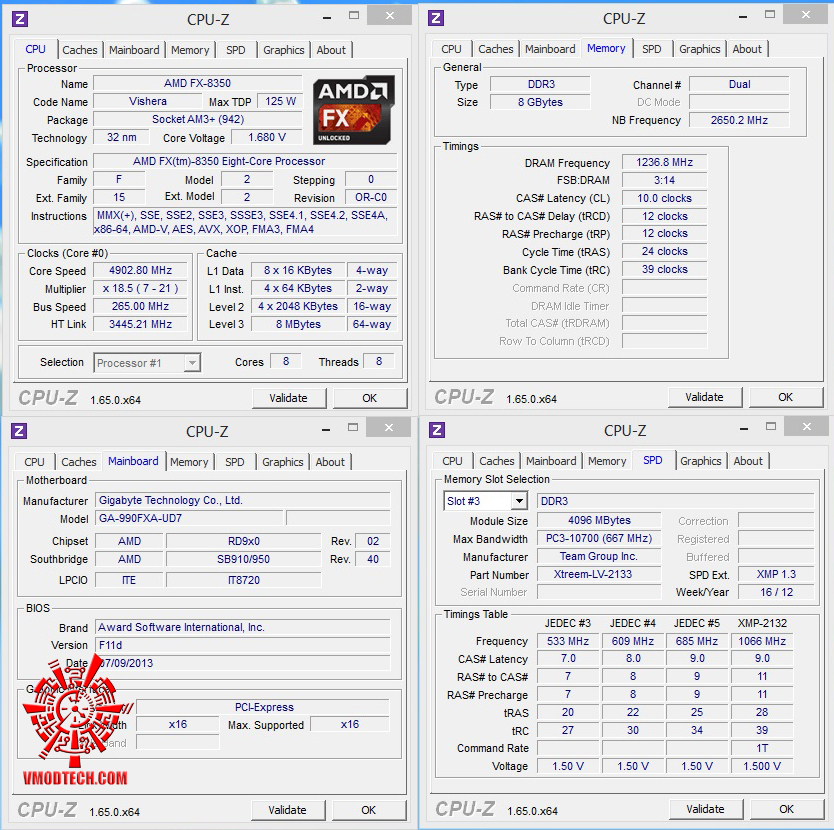Click the FSB:DRAM value 3:14
Image resolution: width=834 pixels, height=830 pixels.
click(664, 180)
